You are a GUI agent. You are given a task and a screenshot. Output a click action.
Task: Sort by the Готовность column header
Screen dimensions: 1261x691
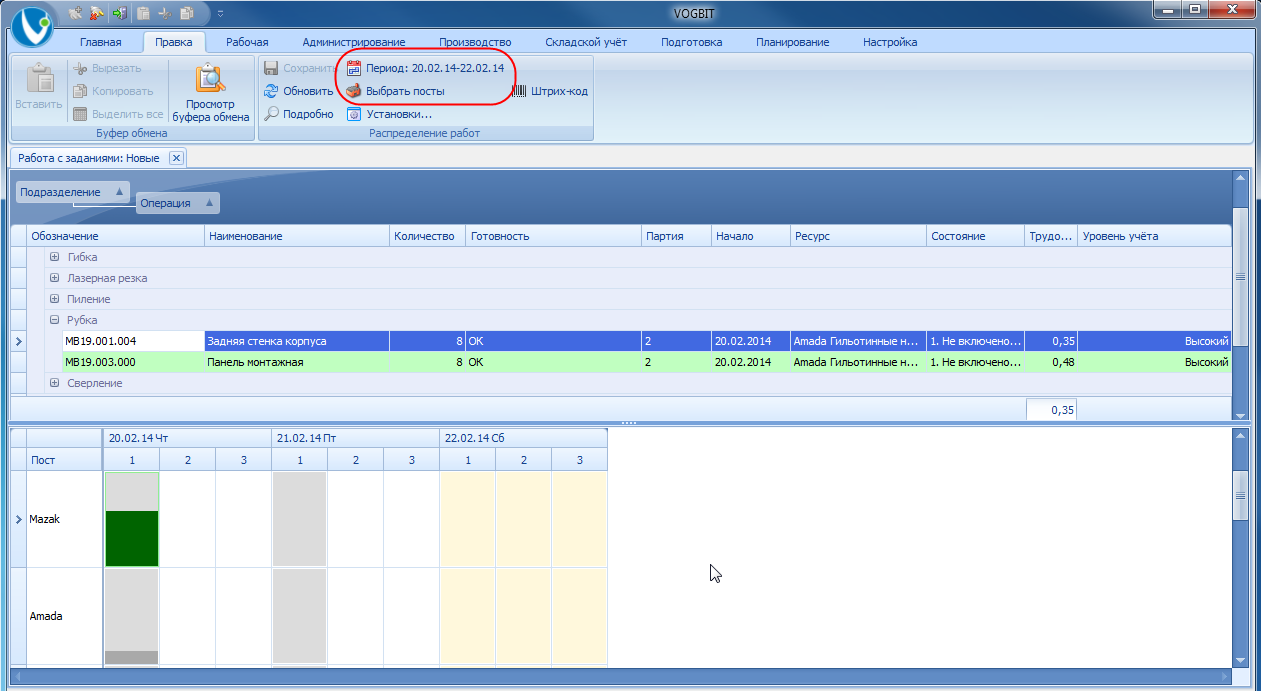pyautogui.click(x=554, y=236)
